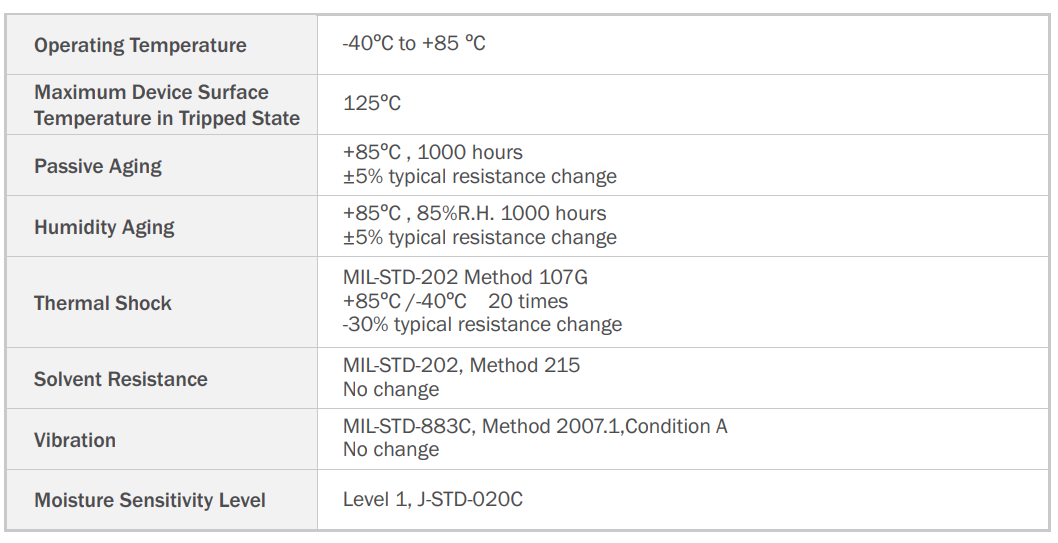This screenshot has width=1058, height=543.
Task: Click the +85°C /-40°C 20 times line
Action: (455, 301)
